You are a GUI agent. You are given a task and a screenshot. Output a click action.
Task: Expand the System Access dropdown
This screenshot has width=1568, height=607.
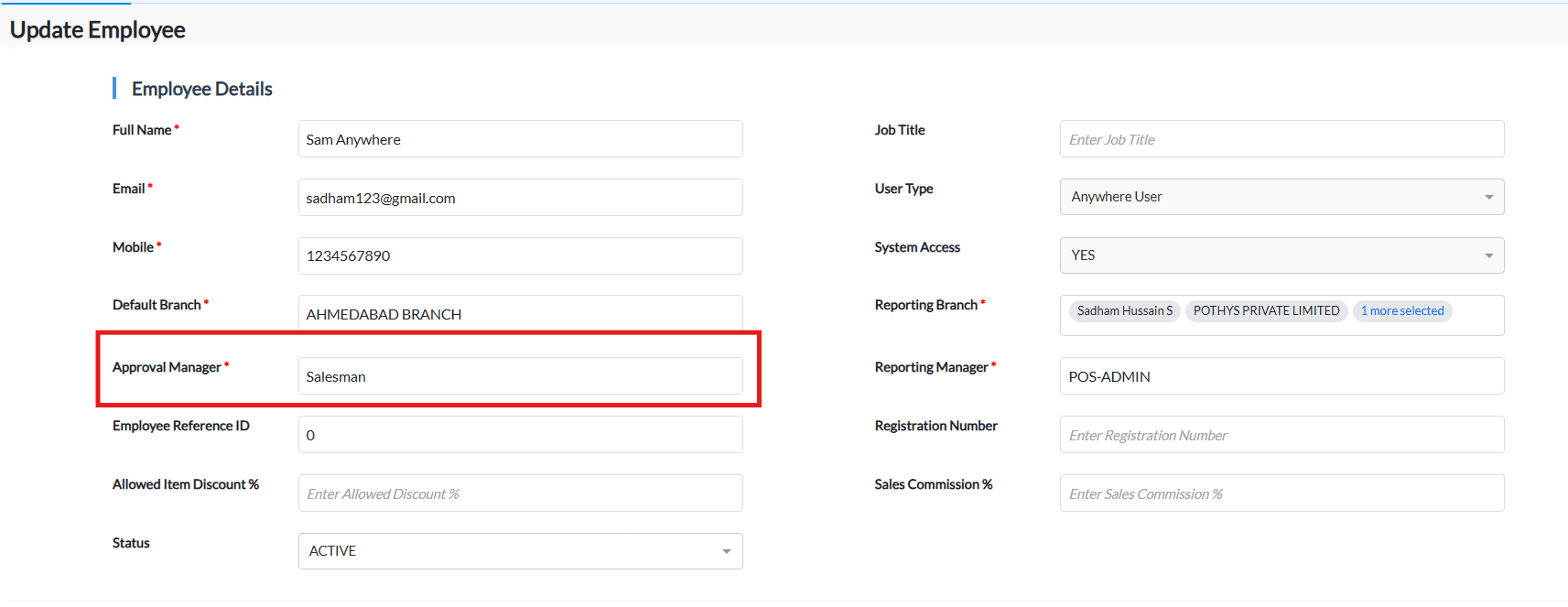point(1488,255)
